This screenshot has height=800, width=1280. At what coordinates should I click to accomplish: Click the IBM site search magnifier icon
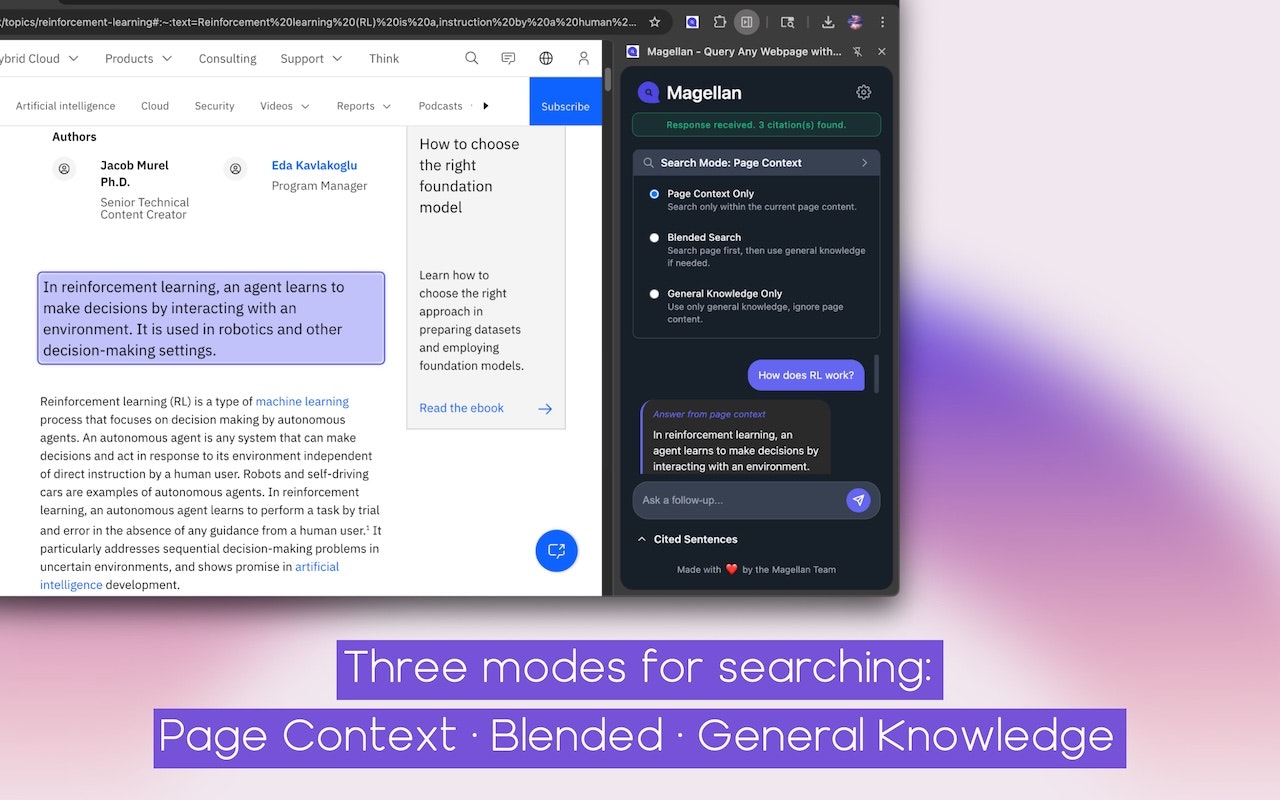coord(472,58)
